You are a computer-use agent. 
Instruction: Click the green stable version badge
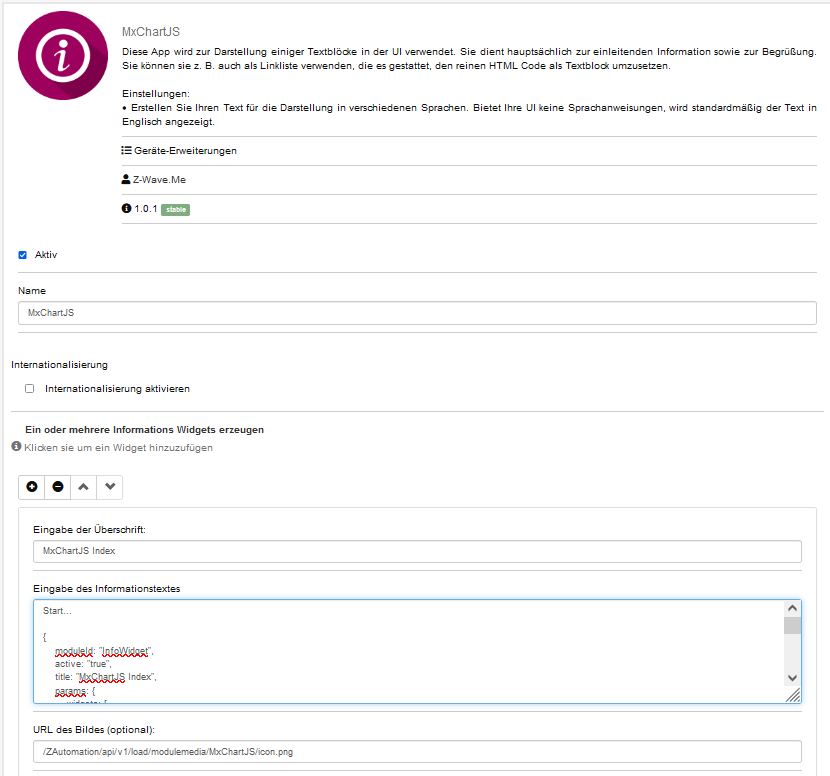(176, 209)
